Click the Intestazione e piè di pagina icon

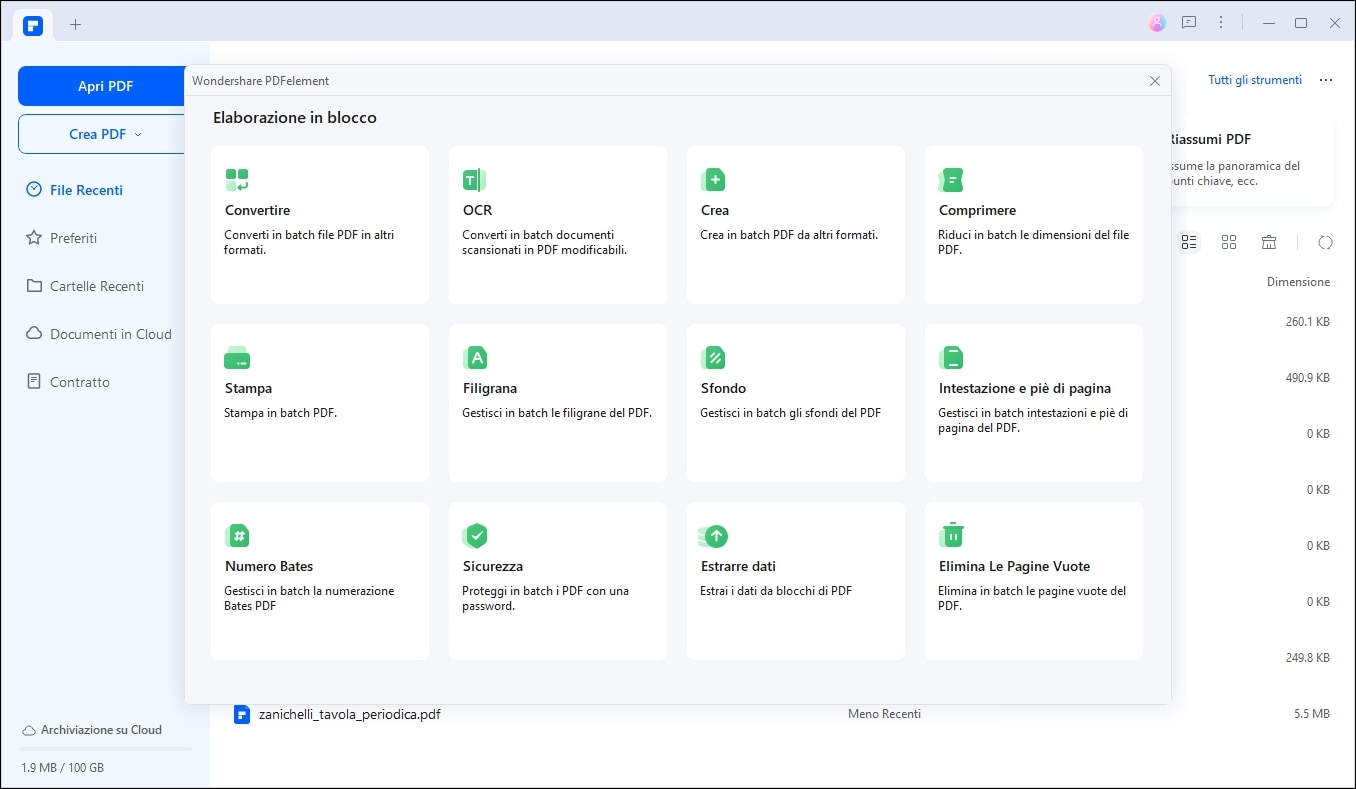pyautogui.click(x=951, y=358)
